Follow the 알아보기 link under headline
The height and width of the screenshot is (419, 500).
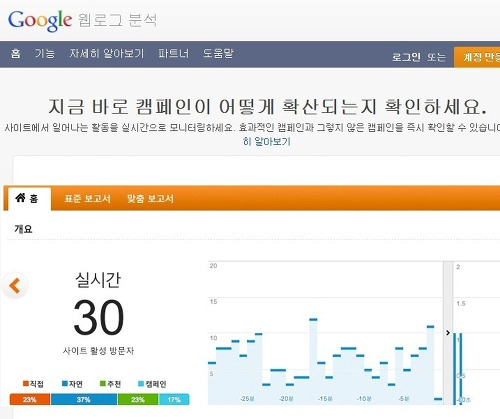tap(267, 141)
